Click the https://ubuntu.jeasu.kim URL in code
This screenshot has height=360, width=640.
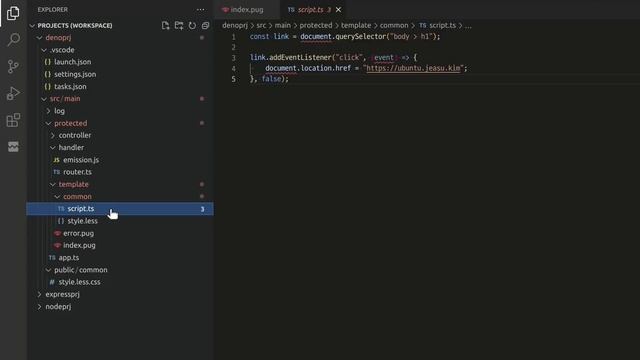tap(413, 68)
